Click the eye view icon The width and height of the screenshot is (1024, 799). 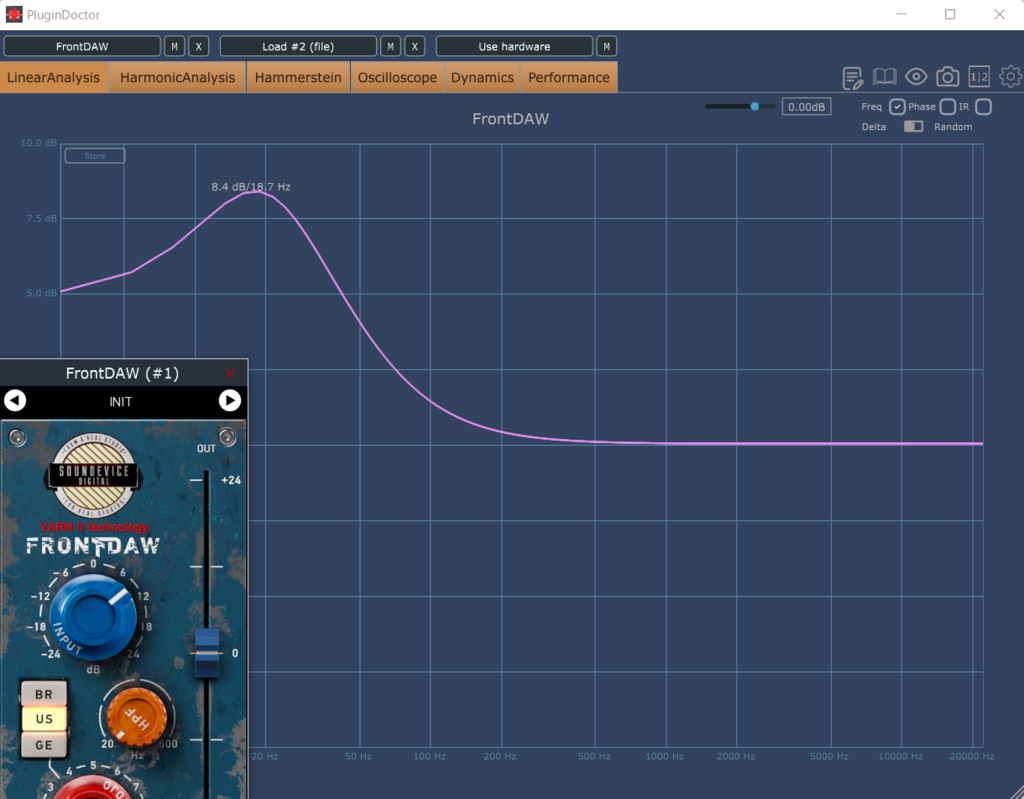pos(916,77)
